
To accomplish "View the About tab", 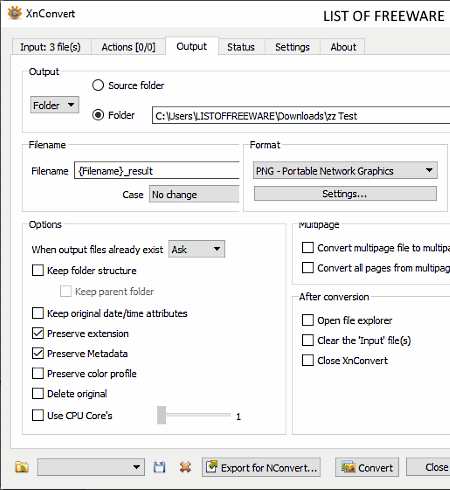I will (343, 47).
